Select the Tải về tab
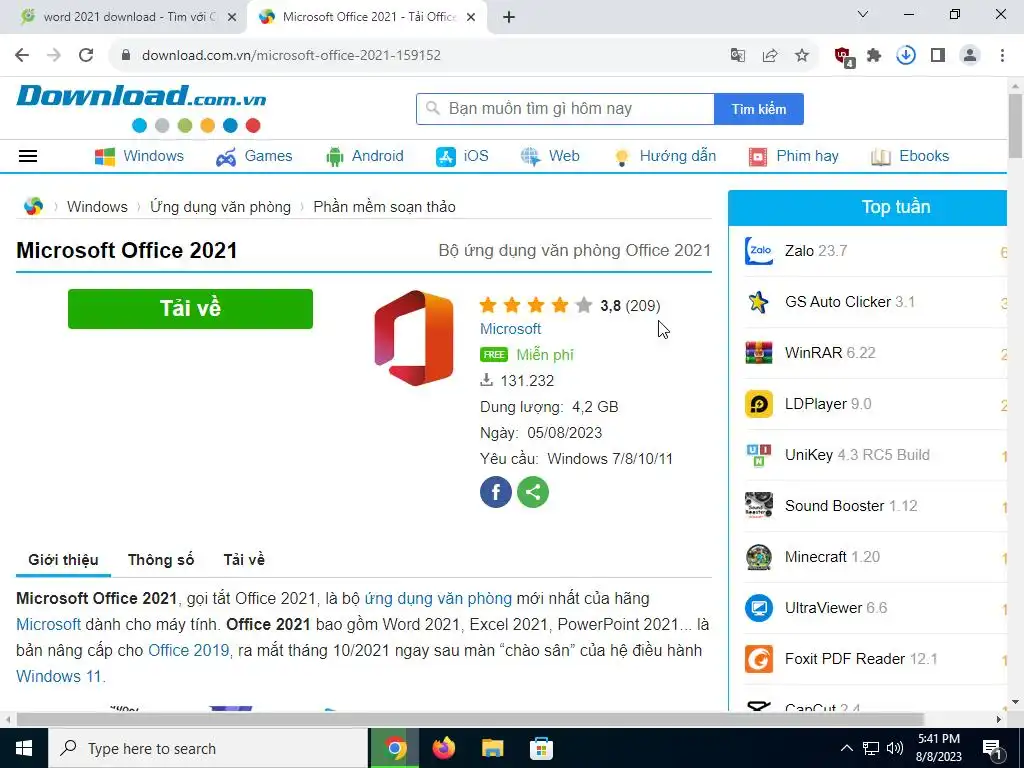The image size is (1024, 768). pos(244,560)
